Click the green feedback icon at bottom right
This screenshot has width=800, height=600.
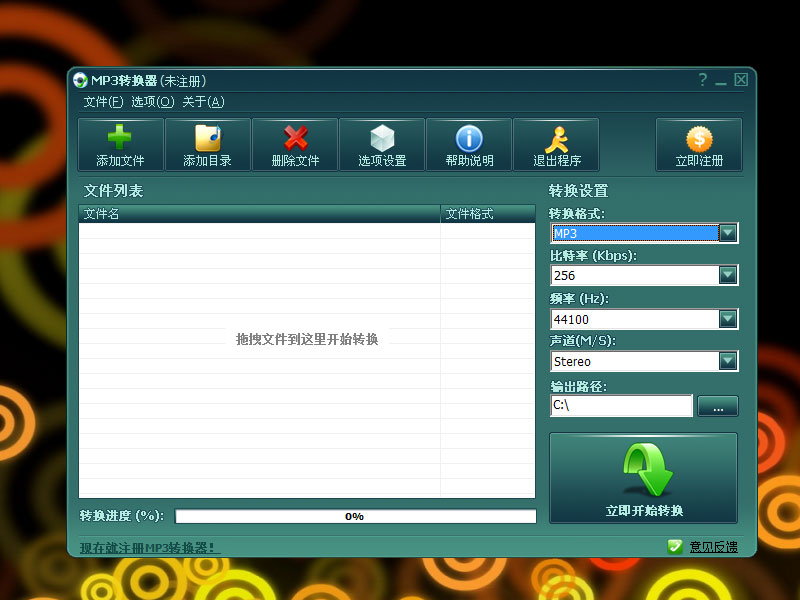point(675,546)
